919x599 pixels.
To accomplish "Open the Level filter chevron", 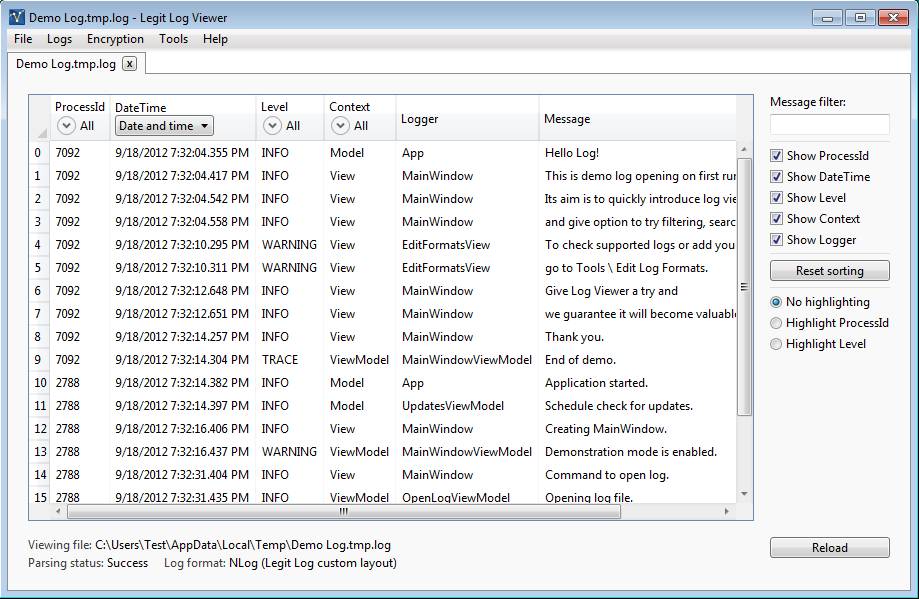I will click(272, 126).
